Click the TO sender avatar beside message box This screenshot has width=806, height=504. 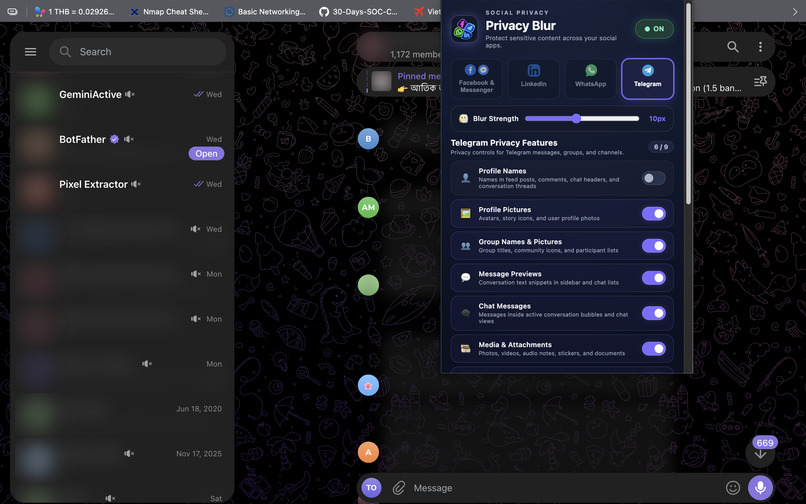[371, 488]
